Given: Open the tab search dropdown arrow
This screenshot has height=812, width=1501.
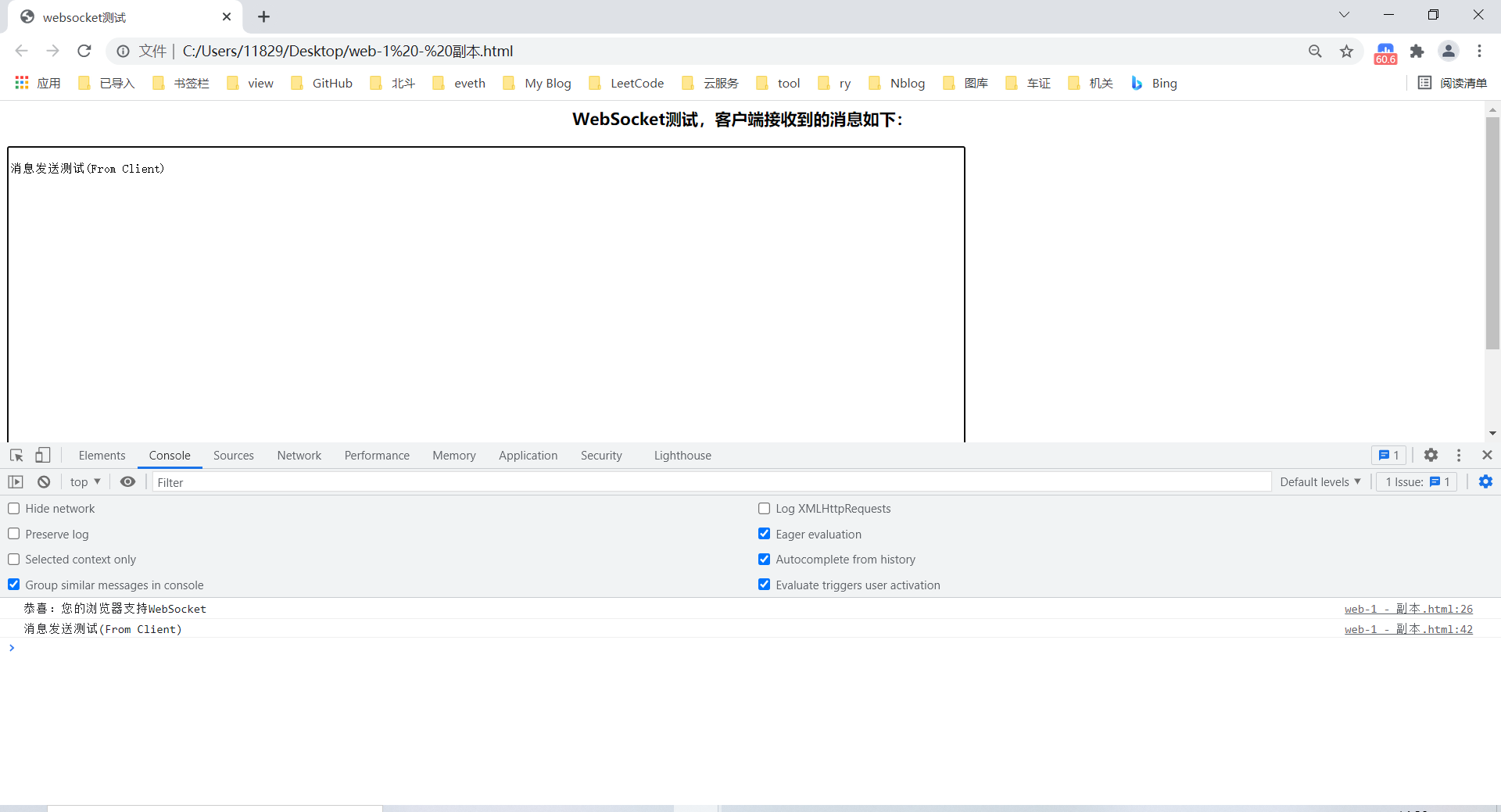Looking at the screenshot, I should [x=1344, y=15].
